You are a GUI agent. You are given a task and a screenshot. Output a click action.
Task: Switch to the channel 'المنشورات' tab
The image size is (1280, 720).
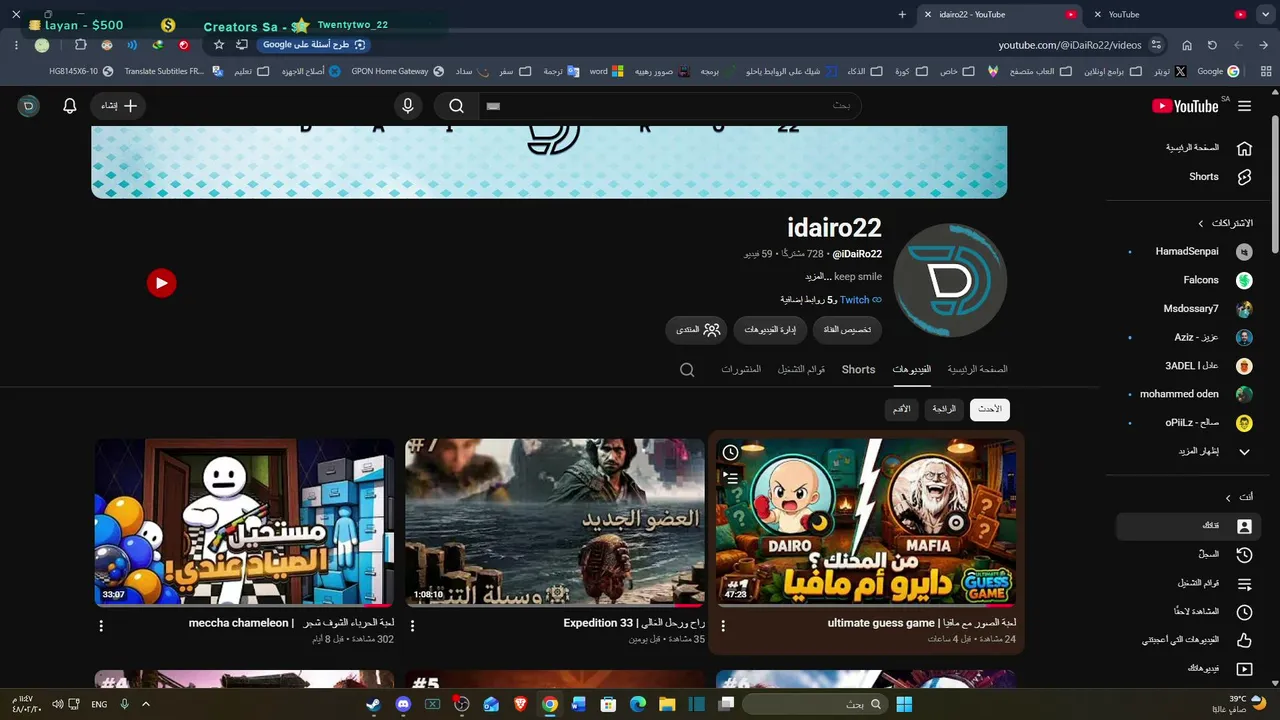(741, 370)
